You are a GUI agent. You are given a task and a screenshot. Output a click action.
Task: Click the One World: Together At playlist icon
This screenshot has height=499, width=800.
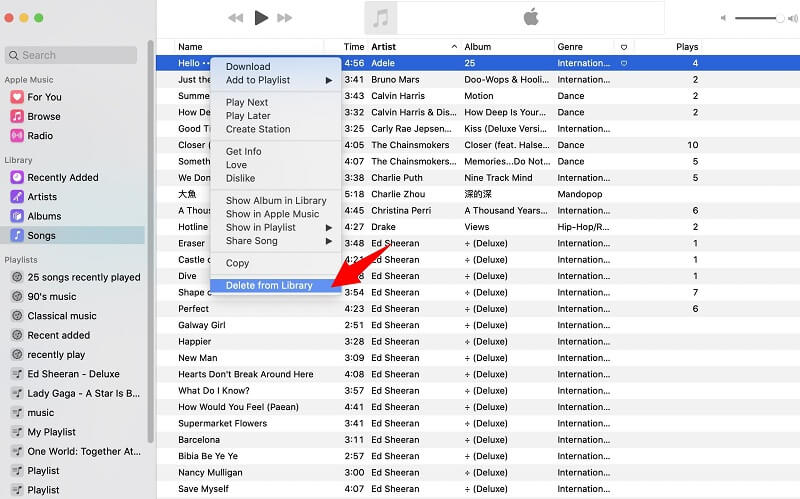(17, 451)
